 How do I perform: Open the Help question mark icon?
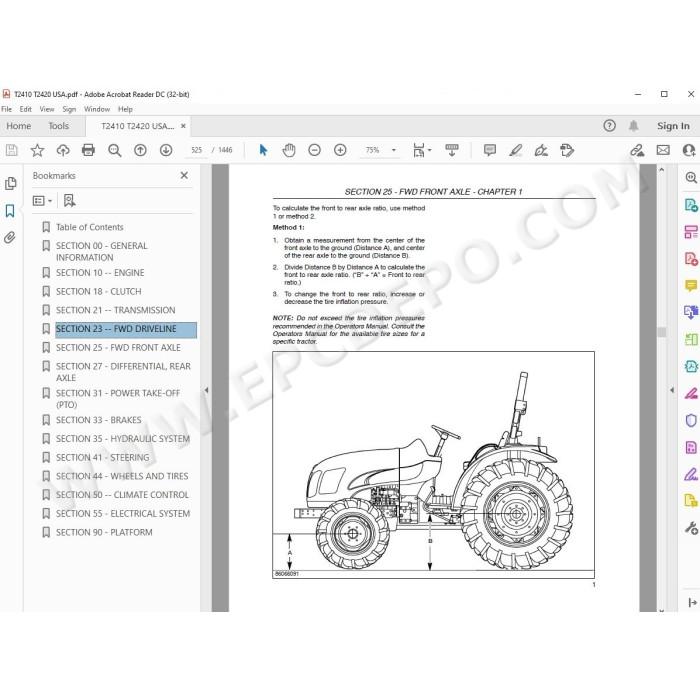(x=609, y=126)
